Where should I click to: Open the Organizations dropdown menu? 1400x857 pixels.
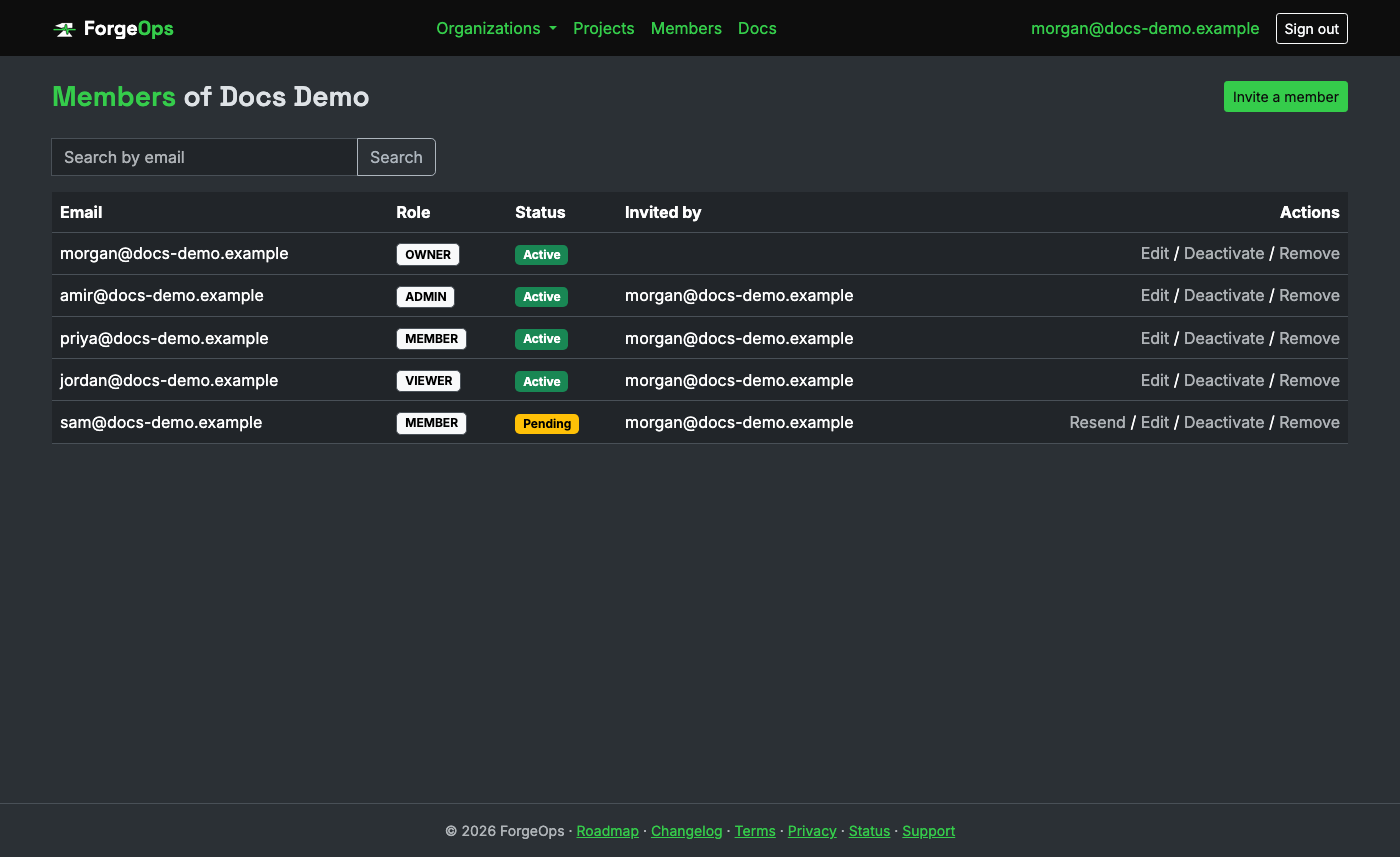click(497, 28)
